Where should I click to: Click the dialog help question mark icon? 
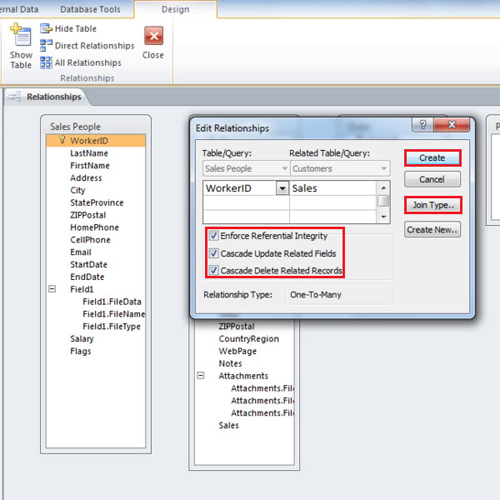[423, 125]
